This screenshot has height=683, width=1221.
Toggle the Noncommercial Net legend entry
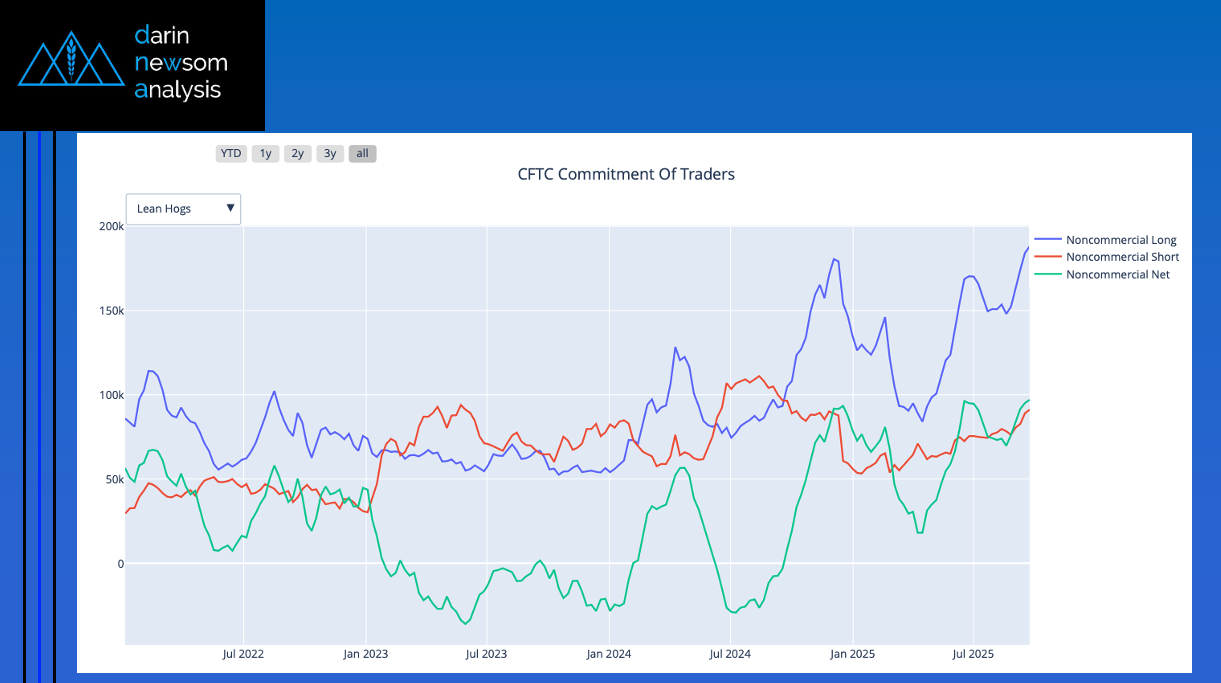tap(1117, 274)
